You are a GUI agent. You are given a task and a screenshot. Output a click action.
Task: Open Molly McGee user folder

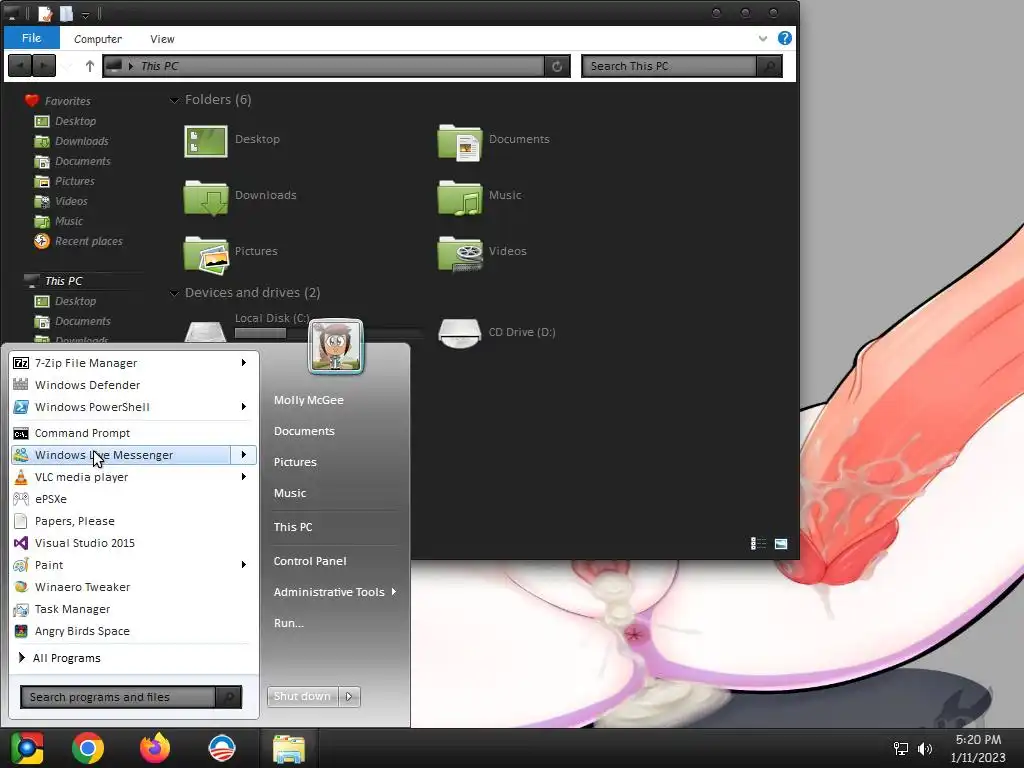tap(308, 400)
